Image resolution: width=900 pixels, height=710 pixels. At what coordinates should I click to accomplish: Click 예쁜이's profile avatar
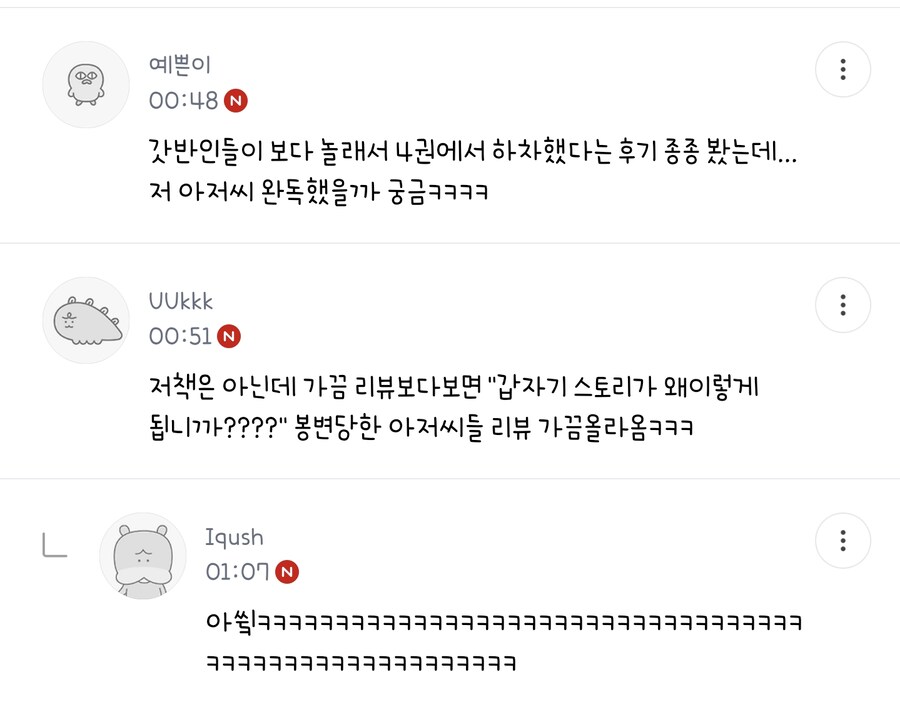coord(85,84)
